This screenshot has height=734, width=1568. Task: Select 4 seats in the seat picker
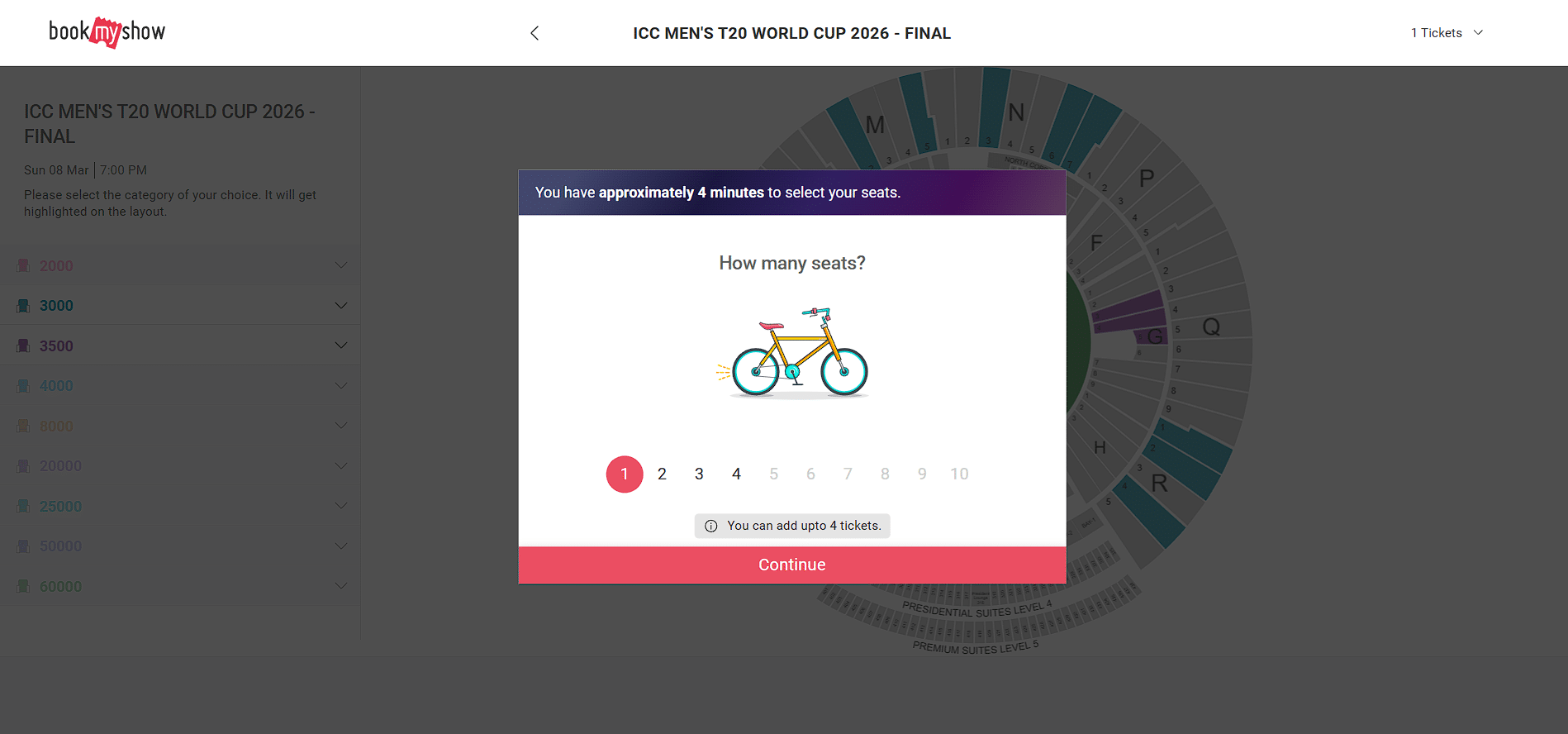click(736, 474)
